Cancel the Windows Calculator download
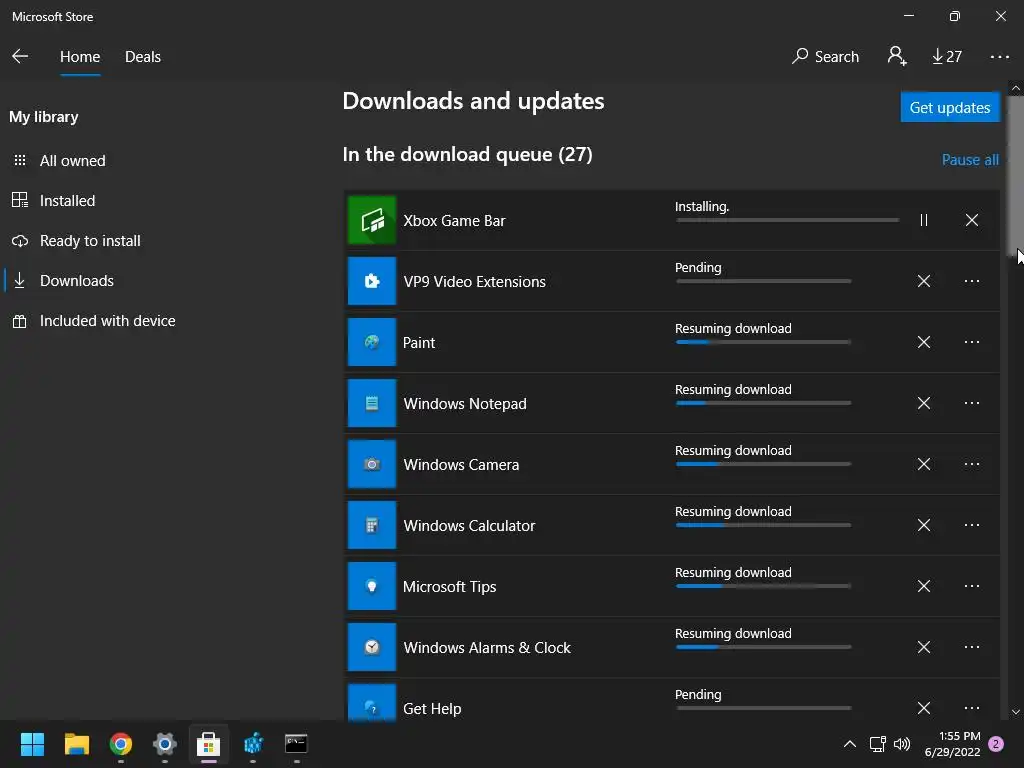 [923, 525]
